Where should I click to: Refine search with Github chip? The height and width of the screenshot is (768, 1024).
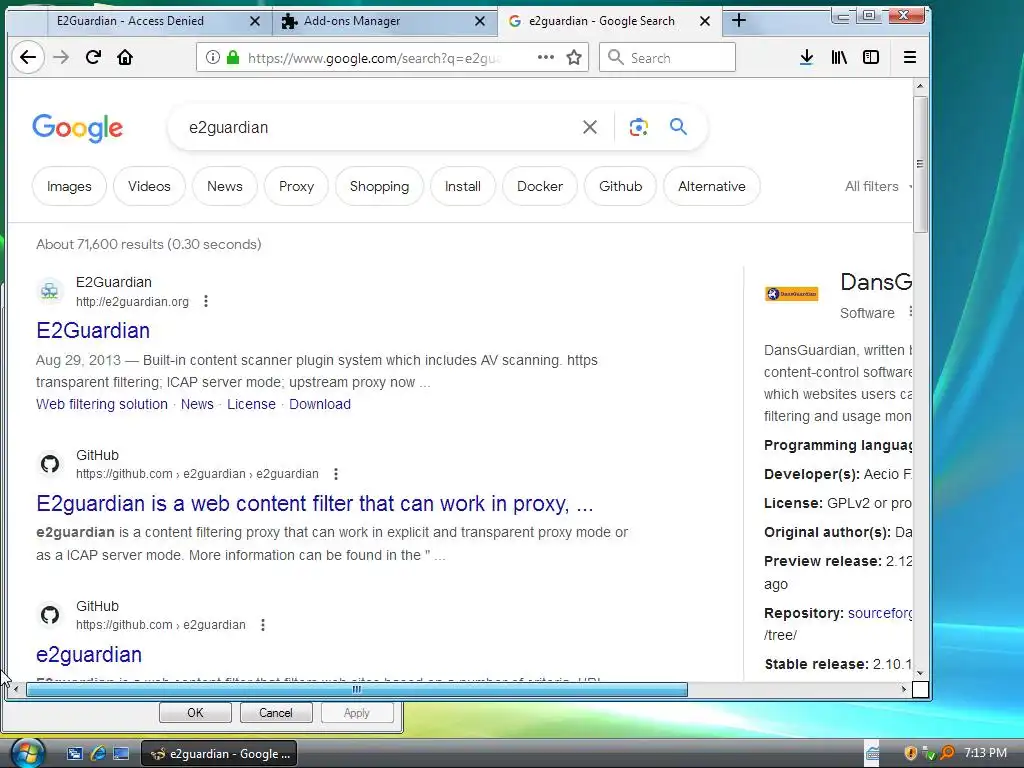[x=620, y=186]
